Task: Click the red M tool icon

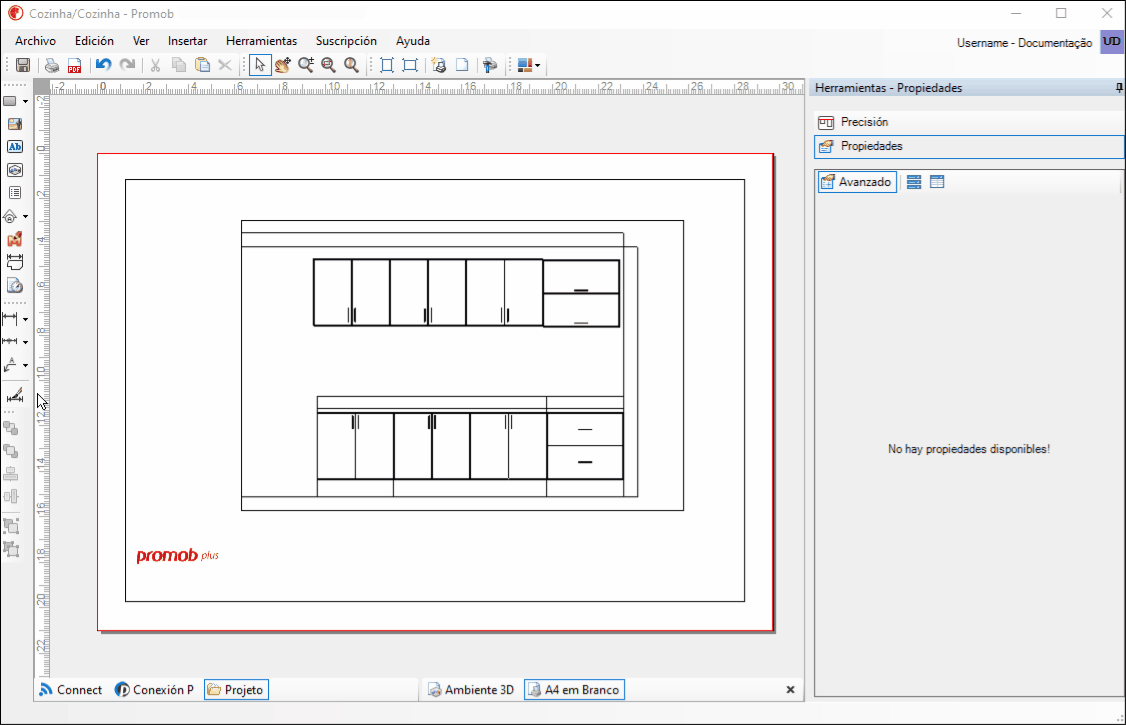Action: pos(14,239)
